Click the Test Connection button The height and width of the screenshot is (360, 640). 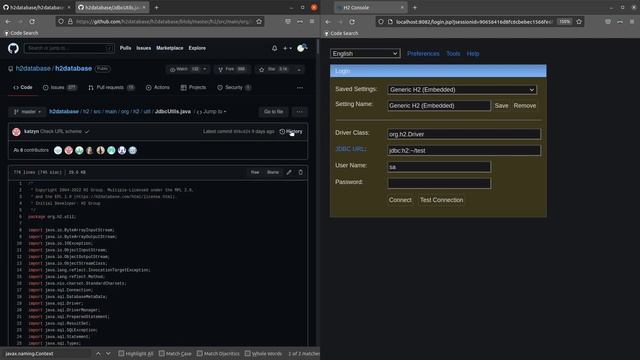pos(441,200)
